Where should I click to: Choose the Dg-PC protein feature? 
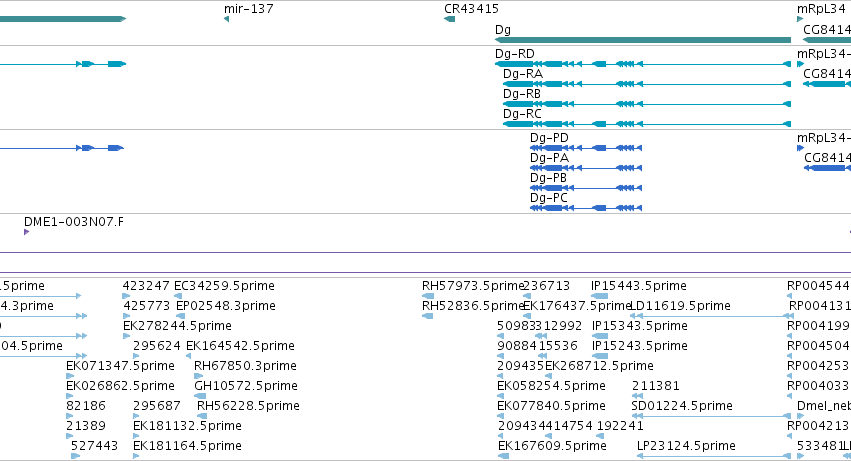[x=586, y=208]
